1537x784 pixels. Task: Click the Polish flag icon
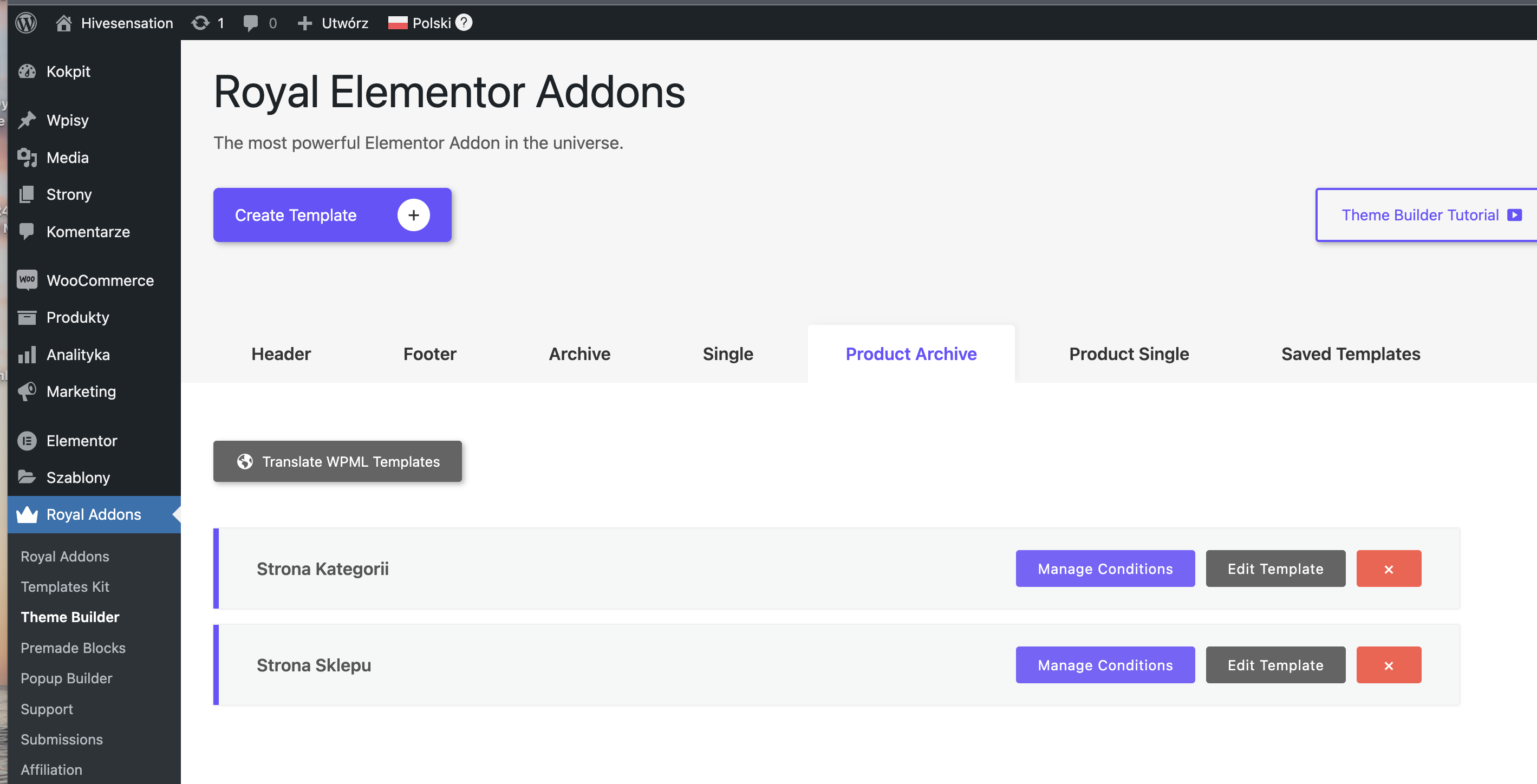tap(398, 23)
